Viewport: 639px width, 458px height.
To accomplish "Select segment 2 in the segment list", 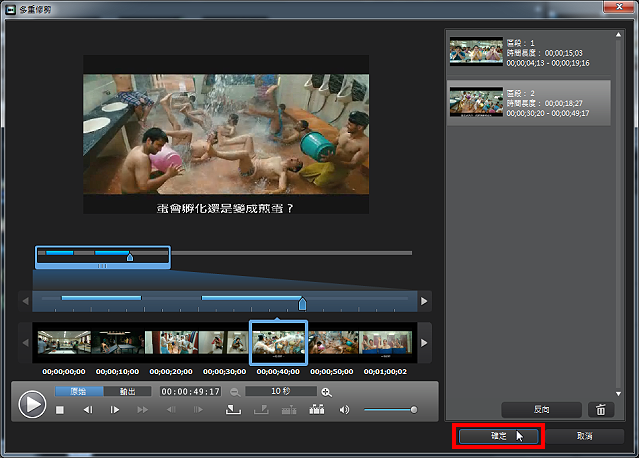I will coord(529,103).
